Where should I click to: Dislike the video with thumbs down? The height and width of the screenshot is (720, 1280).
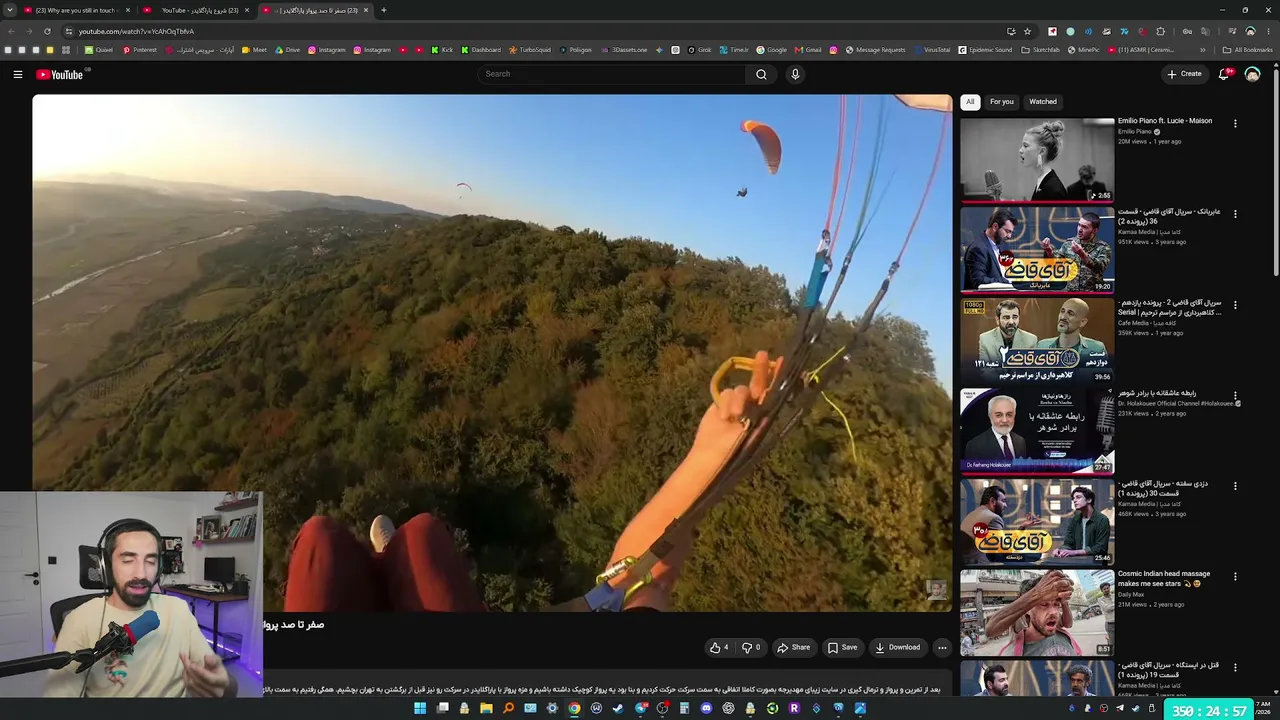[x=751, y=648]
